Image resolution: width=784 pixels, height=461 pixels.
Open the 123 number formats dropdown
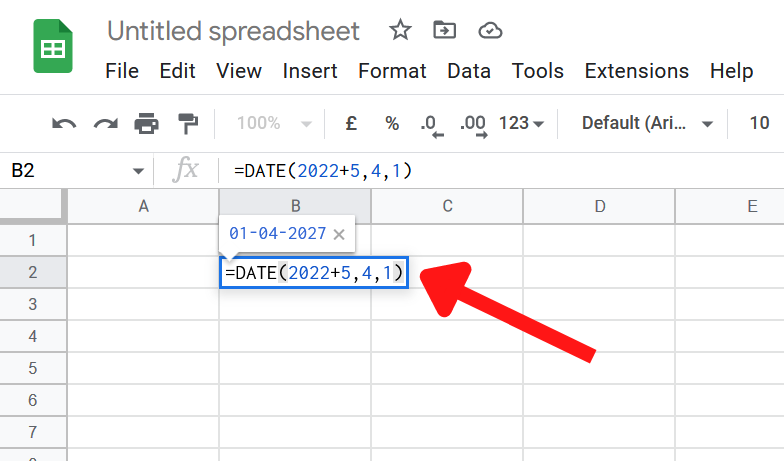pos(521,123)
